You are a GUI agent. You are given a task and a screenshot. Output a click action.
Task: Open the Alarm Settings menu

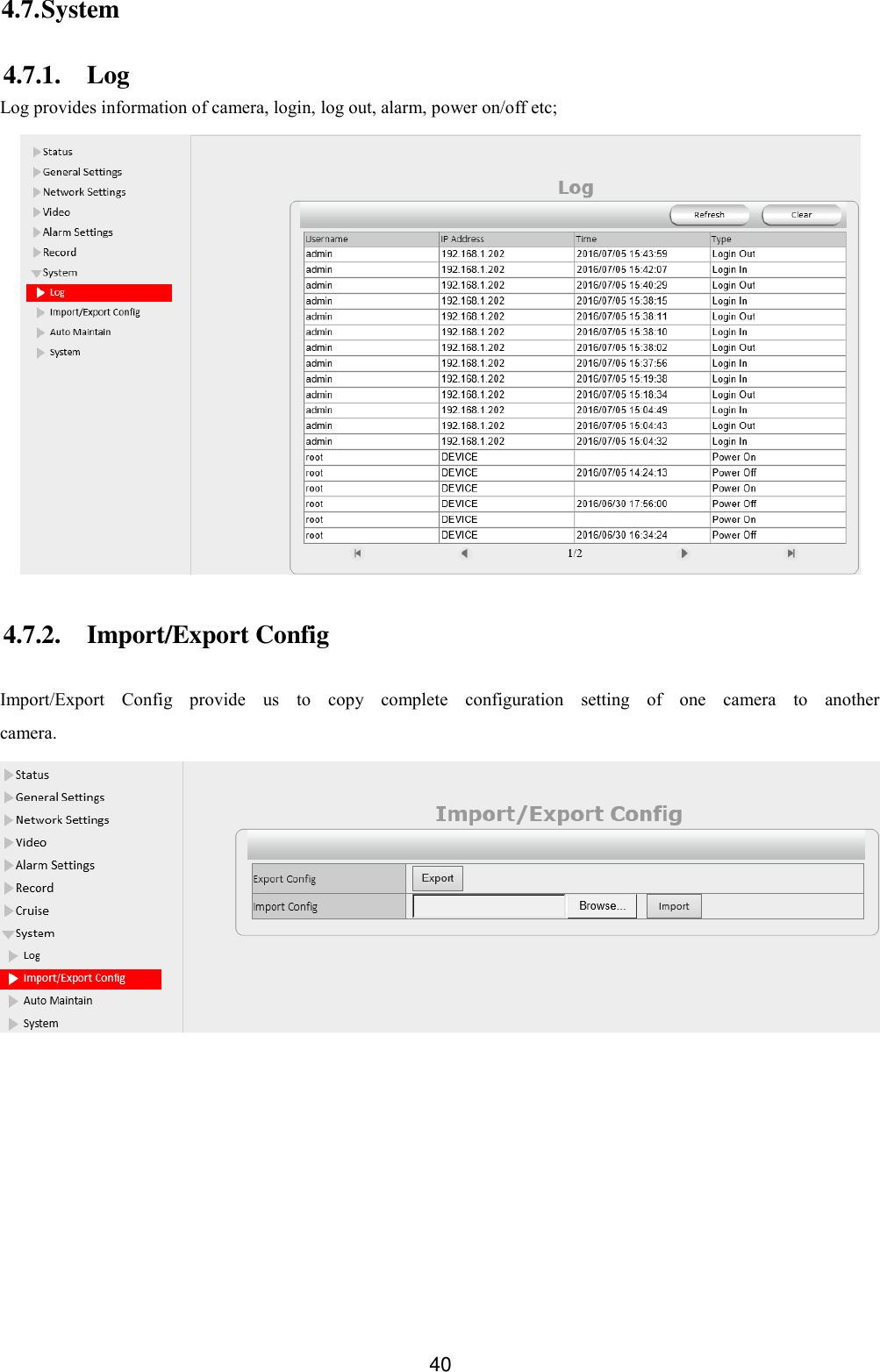[76, 232]
